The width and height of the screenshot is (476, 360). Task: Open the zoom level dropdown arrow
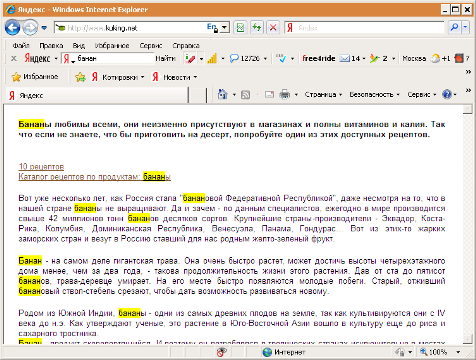click(458, 352)
